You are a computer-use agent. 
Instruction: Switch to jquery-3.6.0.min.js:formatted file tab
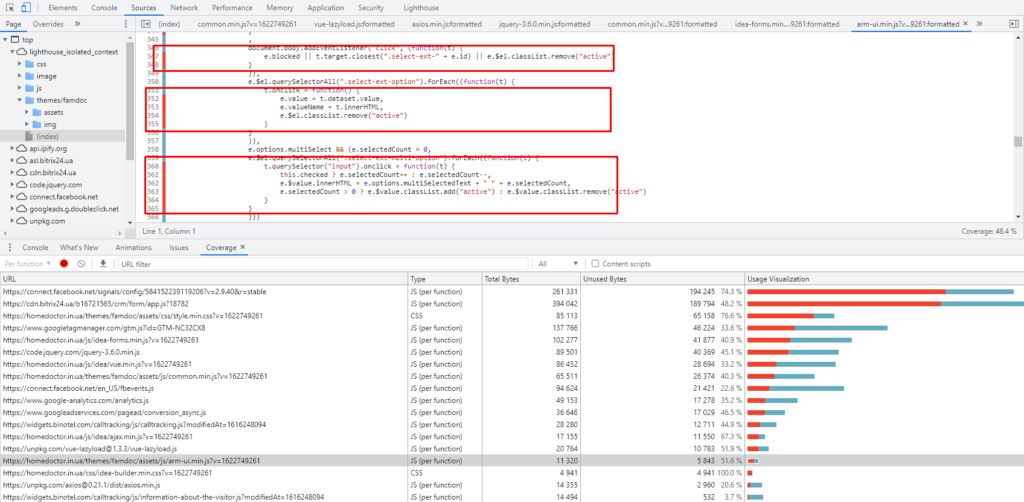click(x=545, y=24)
